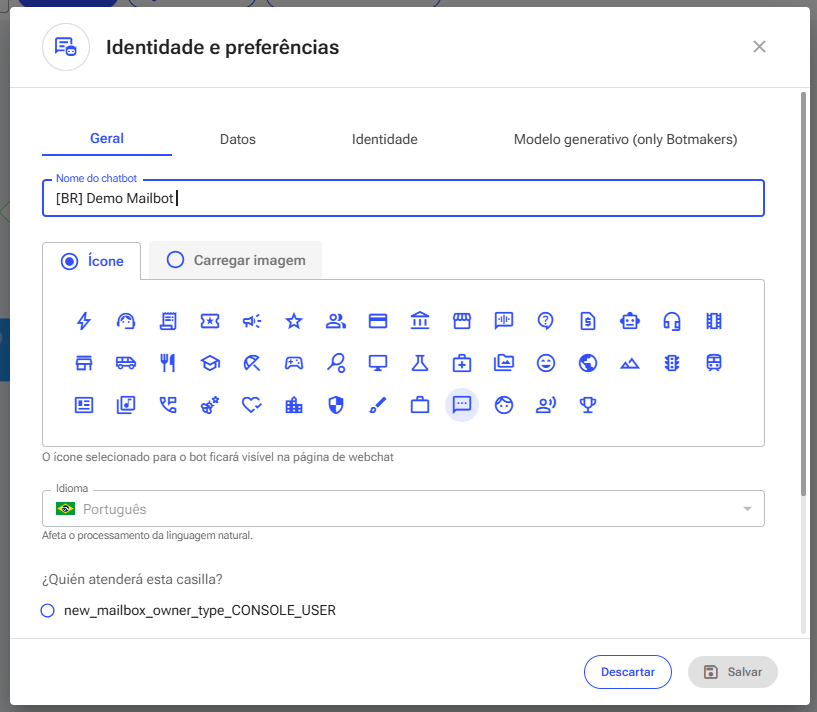Choose the briefcase work icon
Image resolution: width=817 pixels, height=712 pixels.
[x=420, y=405]
